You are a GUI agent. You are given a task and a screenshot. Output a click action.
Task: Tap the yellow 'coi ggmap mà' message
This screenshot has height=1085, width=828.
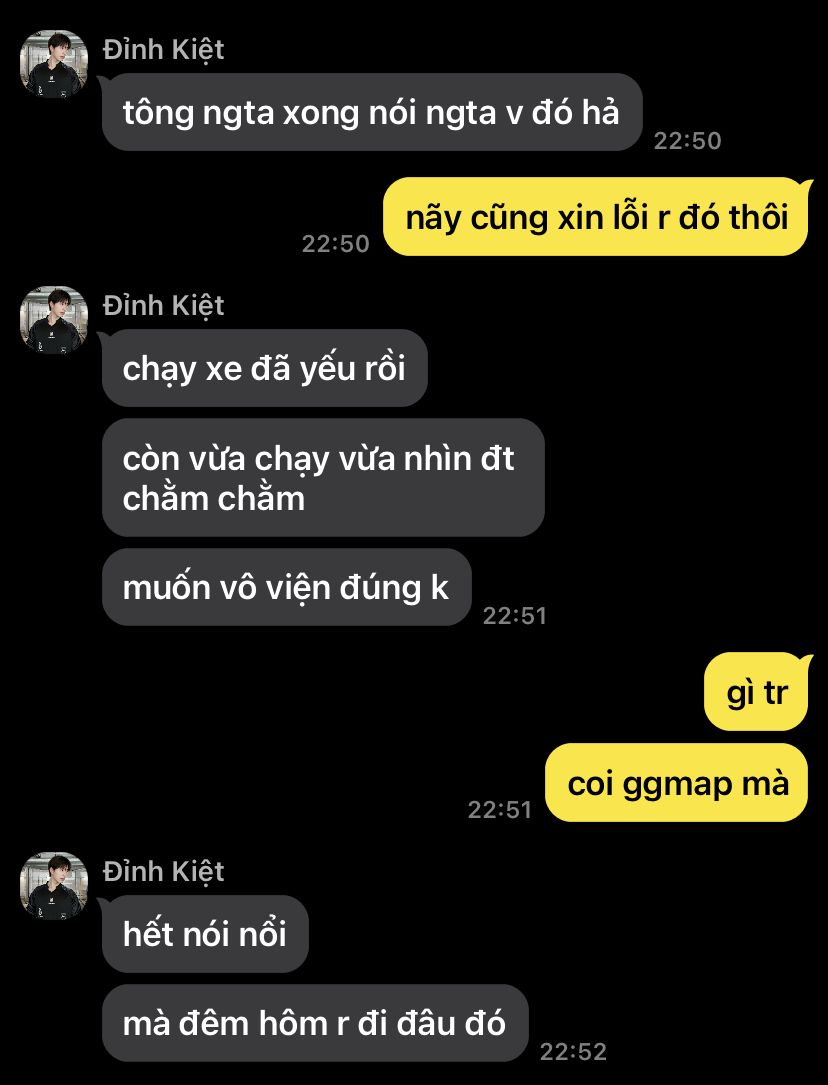[677, 783]
